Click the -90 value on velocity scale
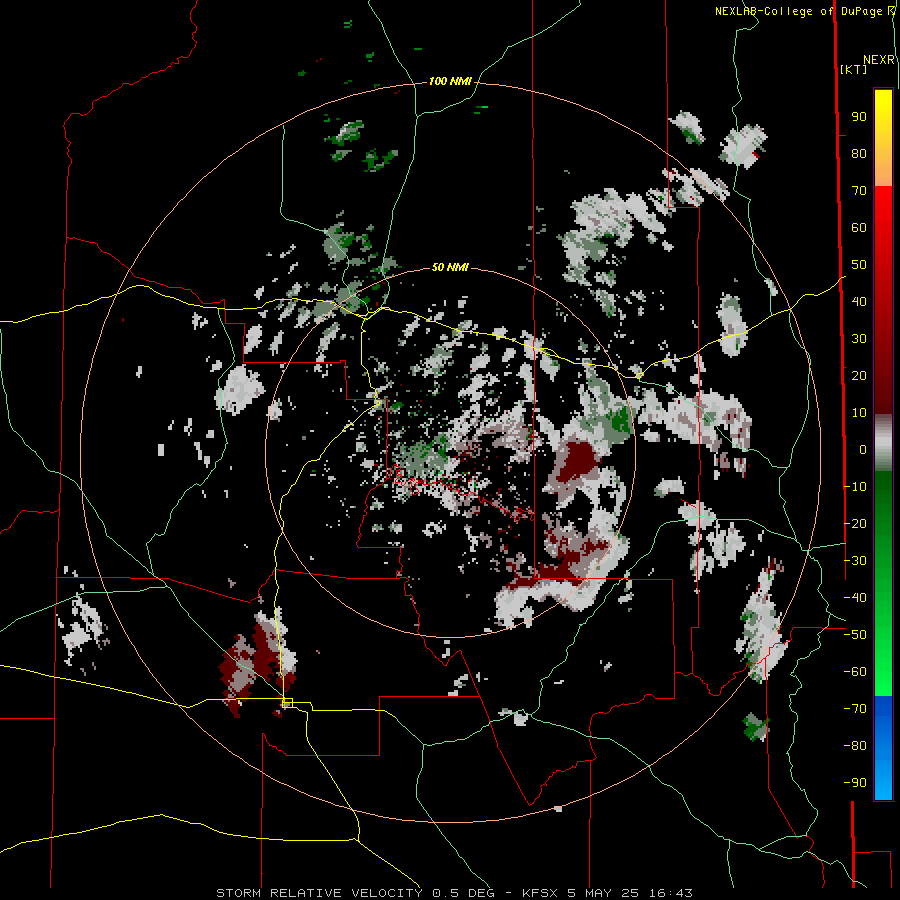 [x=855, y=783]
